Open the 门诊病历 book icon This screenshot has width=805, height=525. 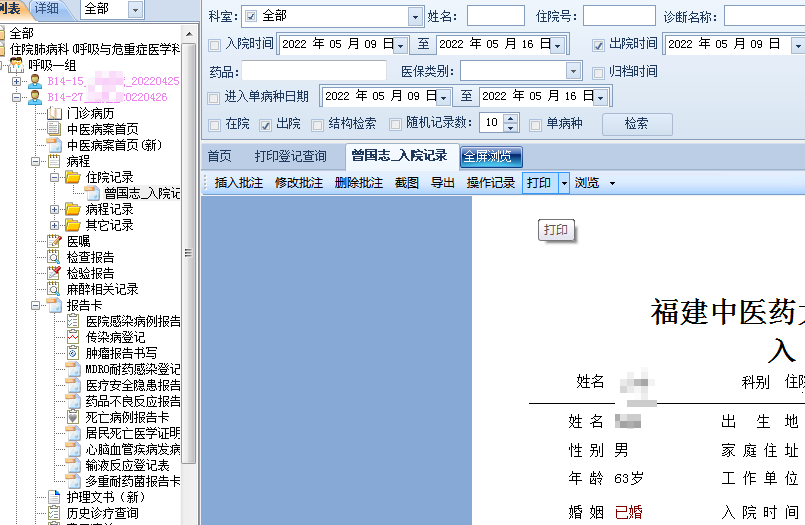coord(54,113)
